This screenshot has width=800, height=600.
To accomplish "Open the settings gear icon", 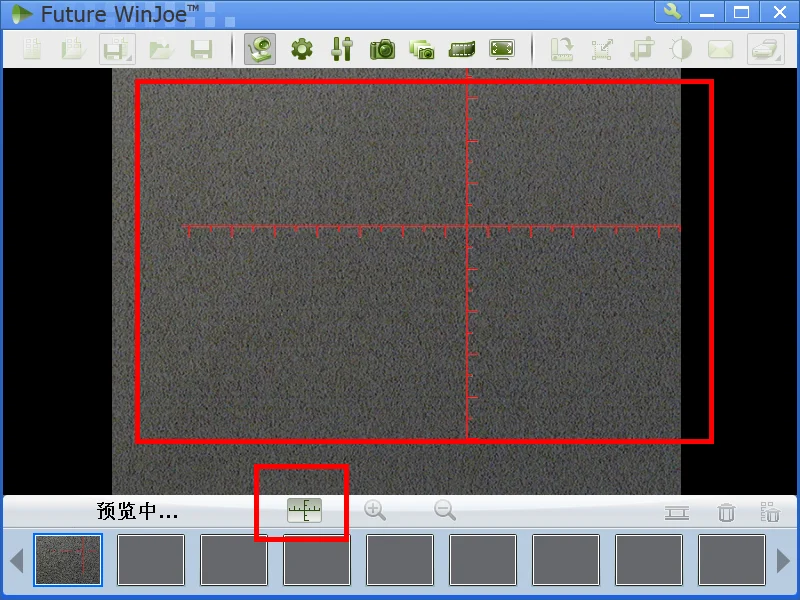I will pyautogui.click(x=301, y=49).
